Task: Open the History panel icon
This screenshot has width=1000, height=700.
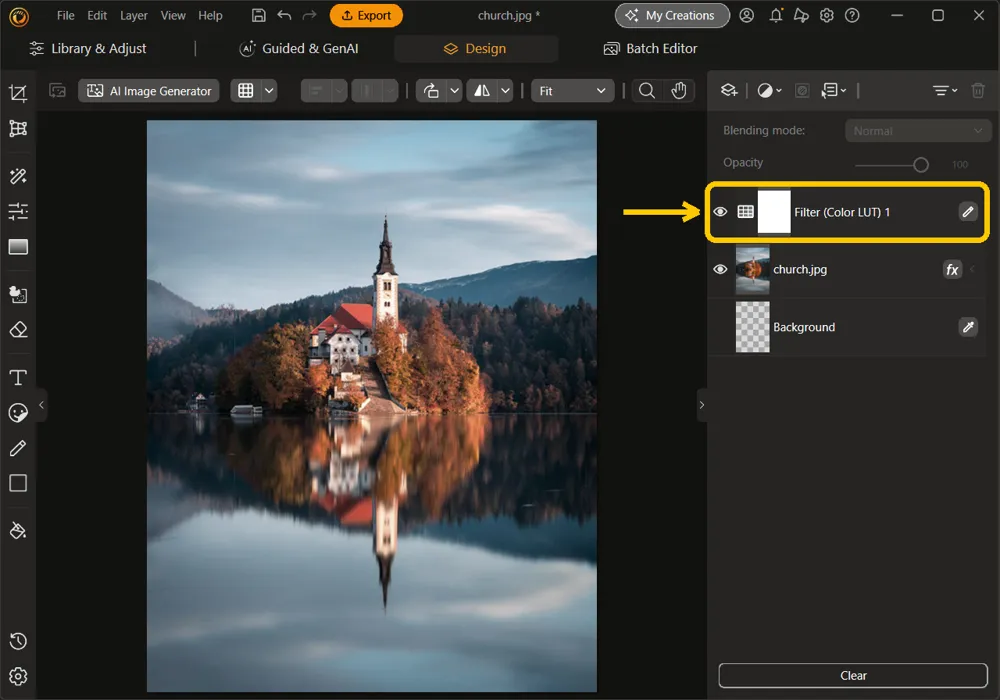Action: click(18, 641)
